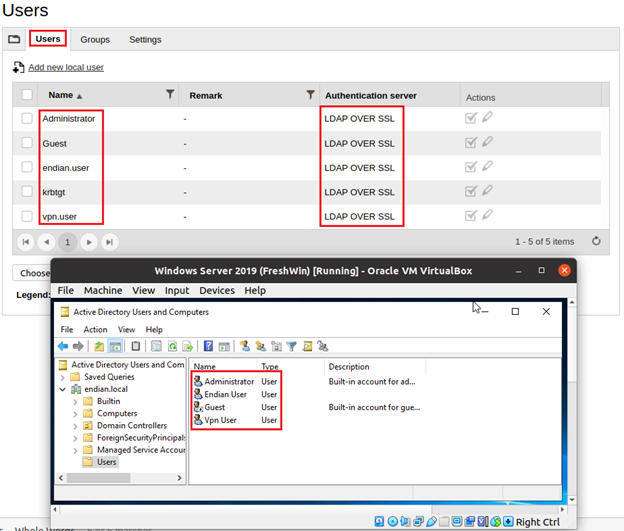Open the Choose dropdown below the table
This screenshot has width=624, height=531.
click(32, 273)
